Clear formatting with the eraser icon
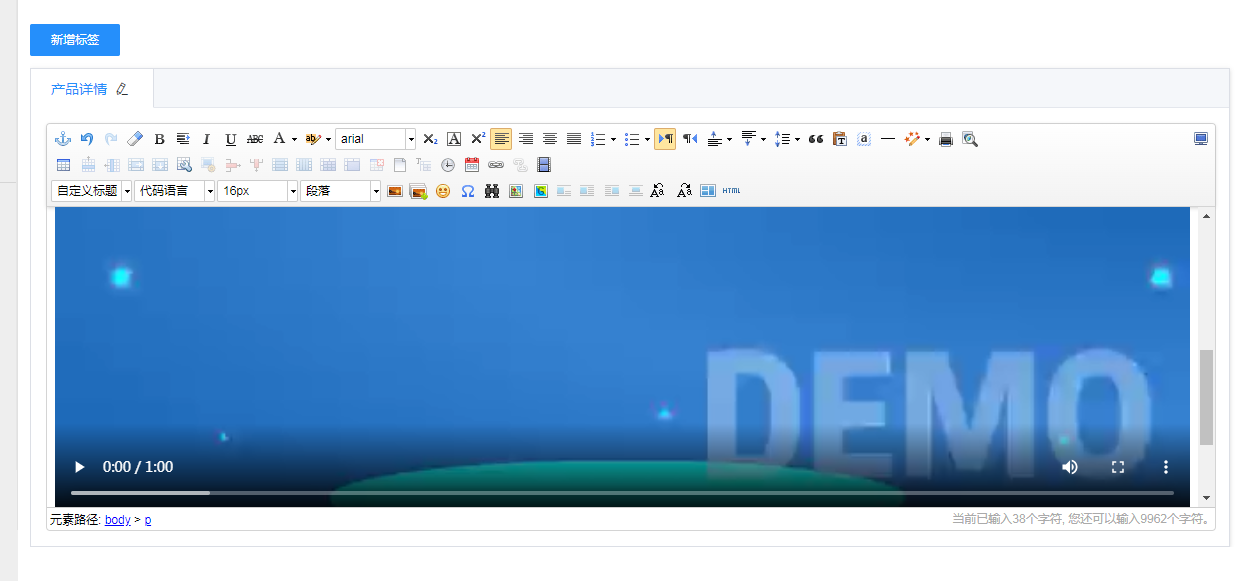 click(x=135, y=139)
